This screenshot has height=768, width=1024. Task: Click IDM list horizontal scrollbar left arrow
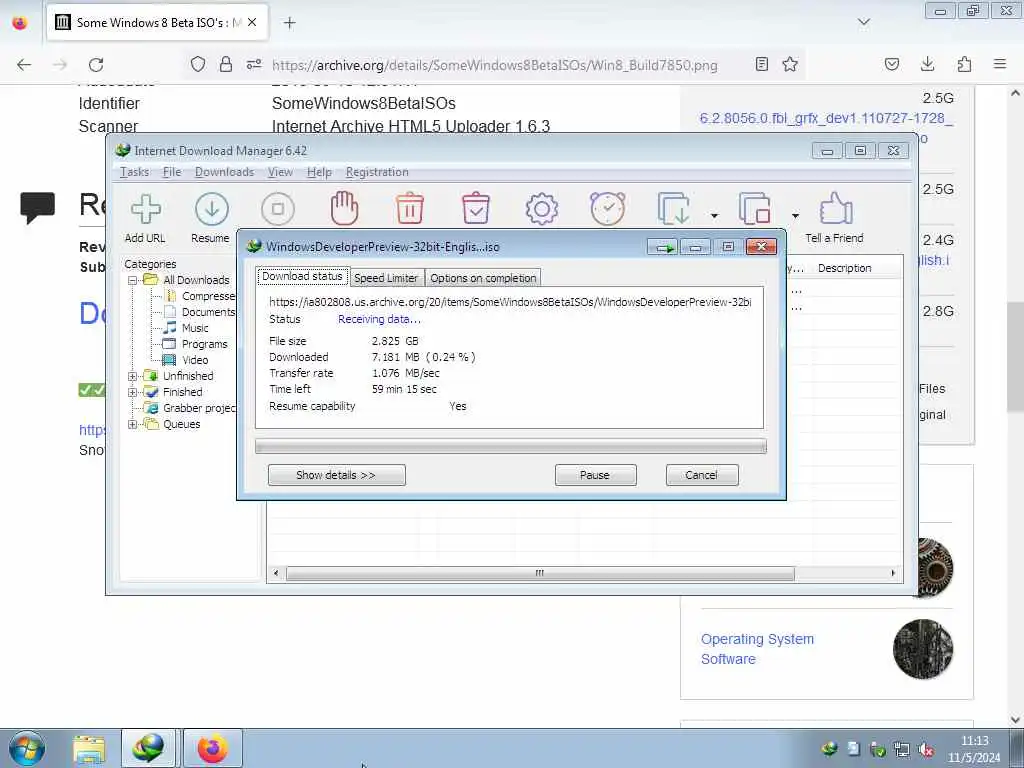coord(276,573)
